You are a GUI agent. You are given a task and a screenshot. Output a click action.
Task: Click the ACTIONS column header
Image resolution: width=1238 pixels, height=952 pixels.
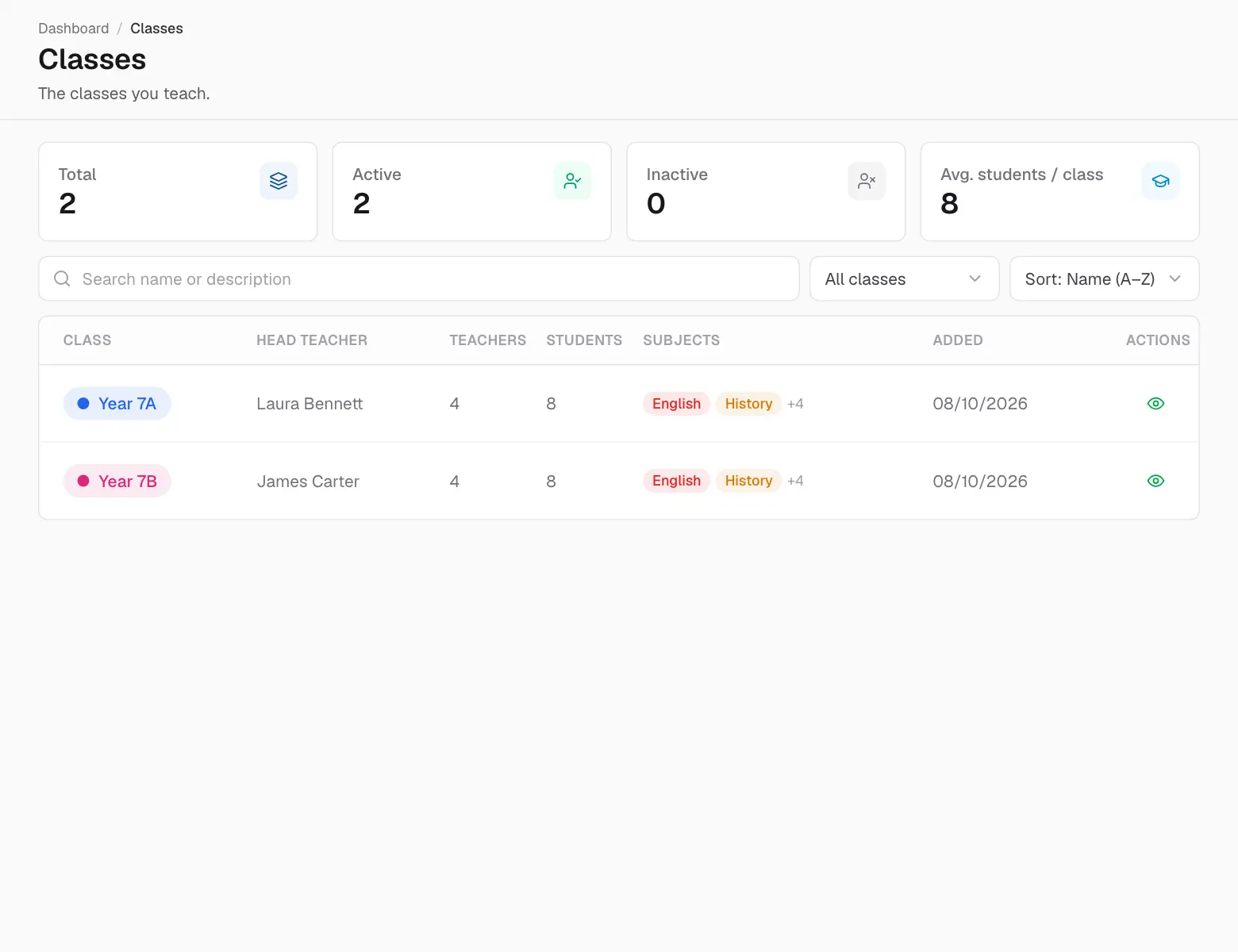(x=1158, y=340)
